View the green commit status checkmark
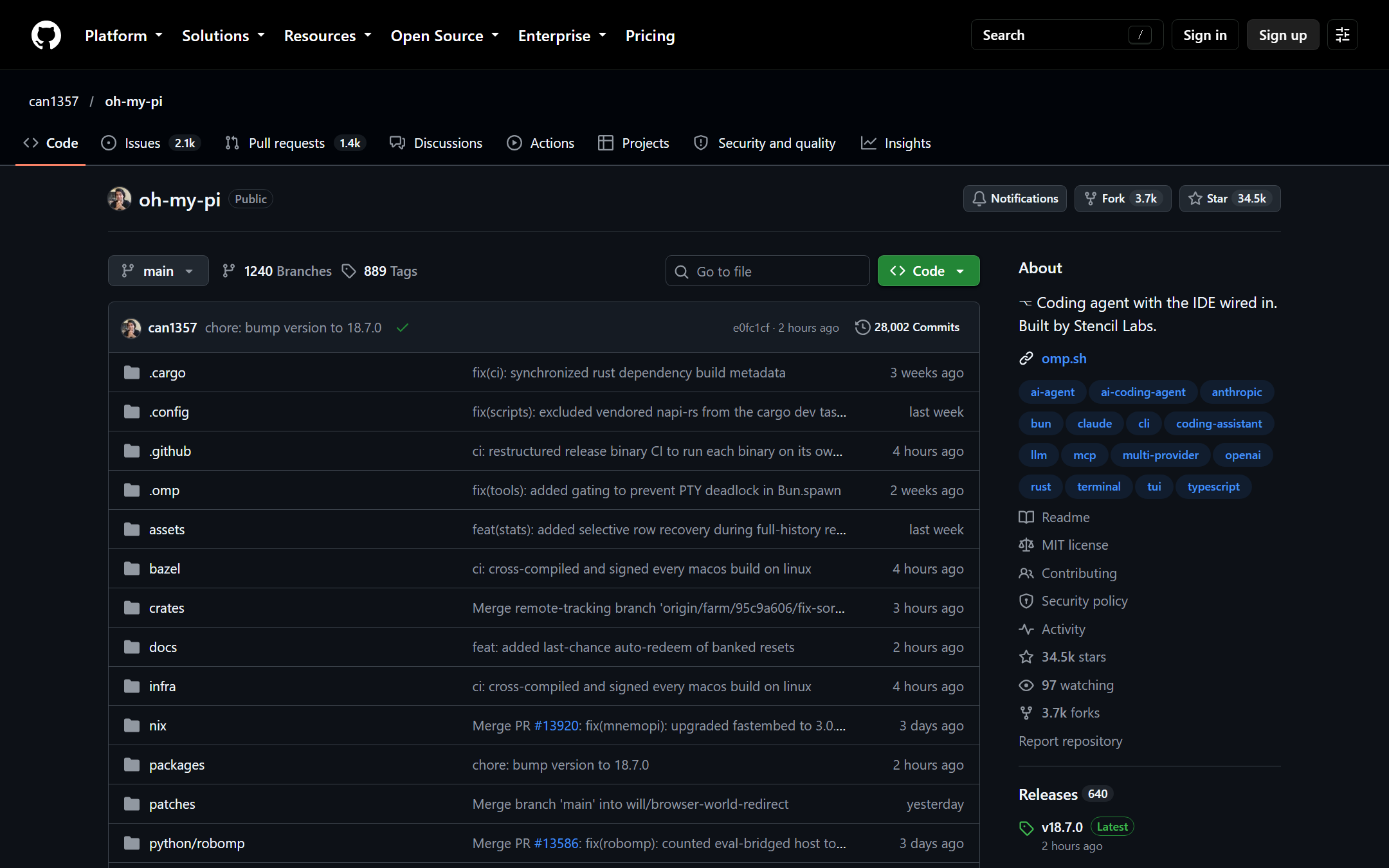The image size is (1389, 868). click(403, 328)
